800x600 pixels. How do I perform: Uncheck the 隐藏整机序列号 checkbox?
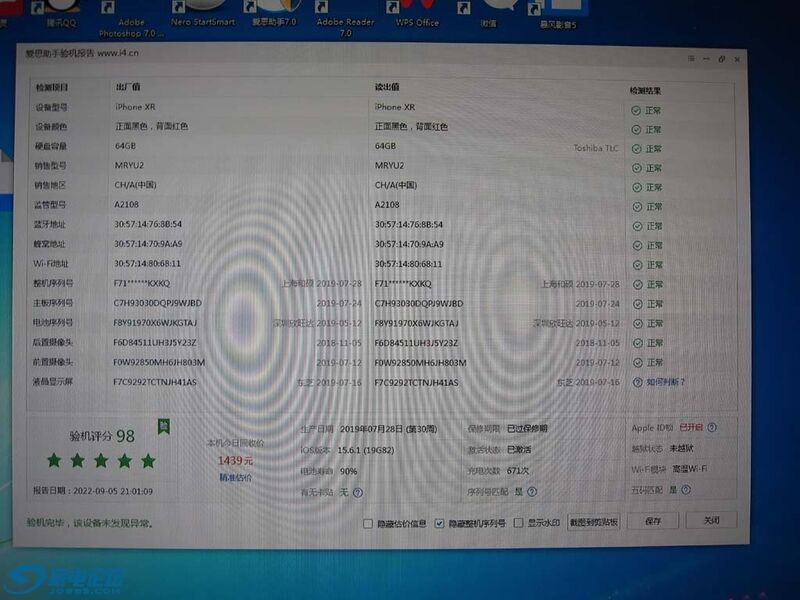click(439, 523)
